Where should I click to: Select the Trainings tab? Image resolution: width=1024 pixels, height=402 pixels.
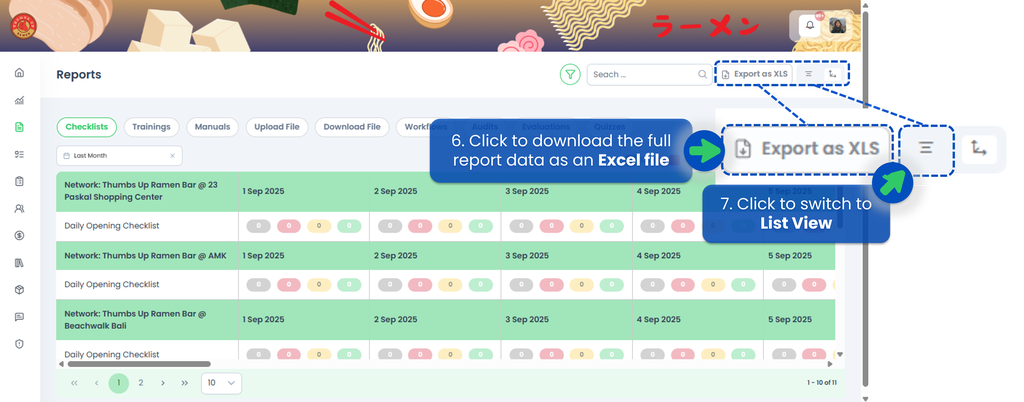(151, 127)
